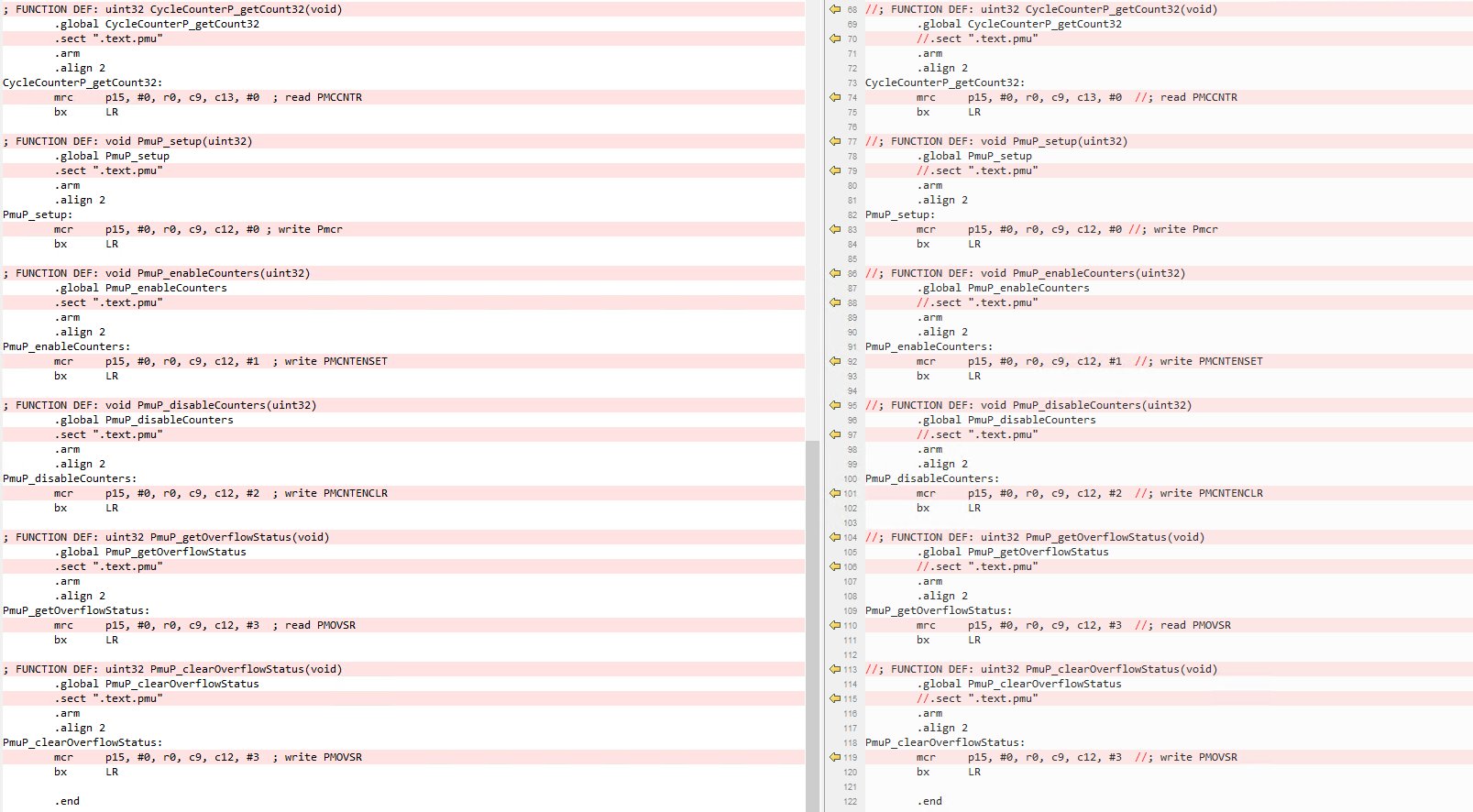The image size is (1473, 812).
Task: Click left pane '; FUNCTION DEF: void PmuP_enableCounters(uint32)' line
Action: click(403, 273)
